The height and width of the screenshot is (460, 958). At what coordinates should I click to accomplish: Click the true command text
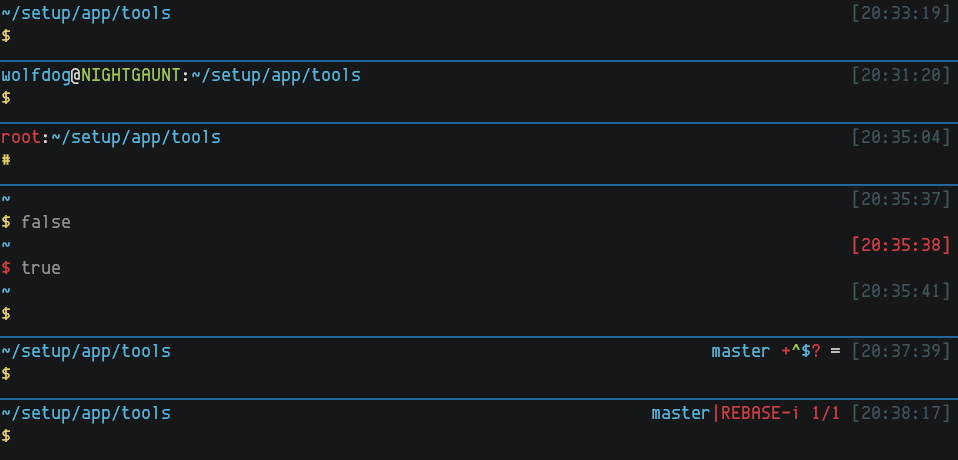41,268
